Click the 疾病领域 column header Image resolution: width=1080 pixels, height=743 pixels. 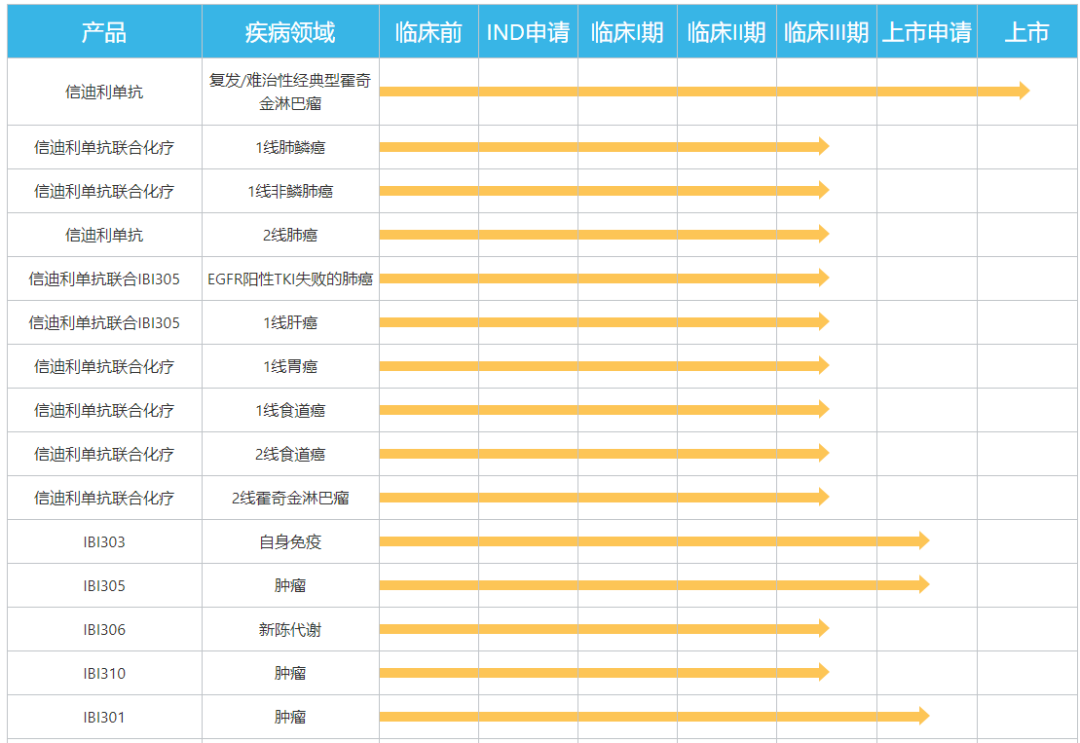(x=291, y=32)
